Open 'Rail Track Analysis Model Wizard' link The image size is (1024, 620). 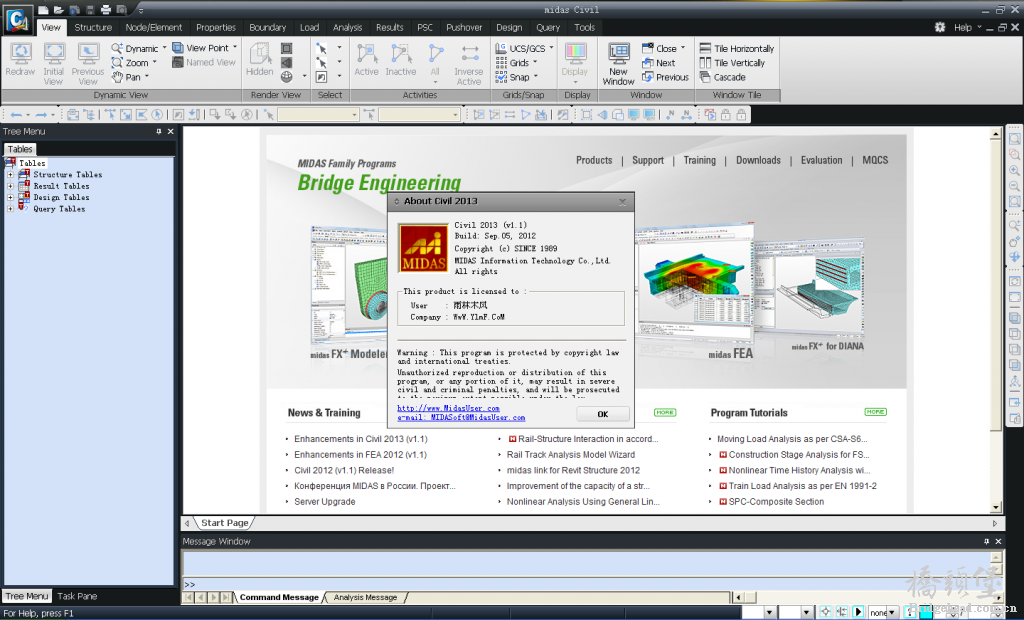(x=571, y=455)
